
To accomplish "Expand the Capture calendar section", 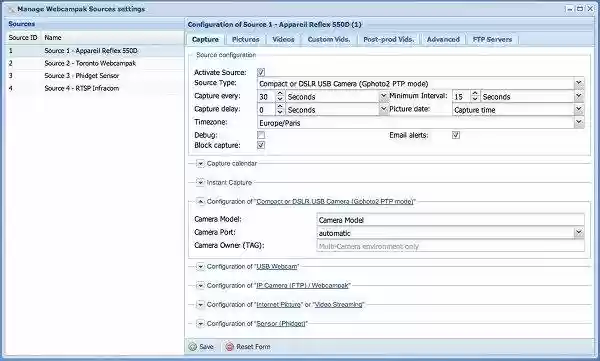I will 200,163.
